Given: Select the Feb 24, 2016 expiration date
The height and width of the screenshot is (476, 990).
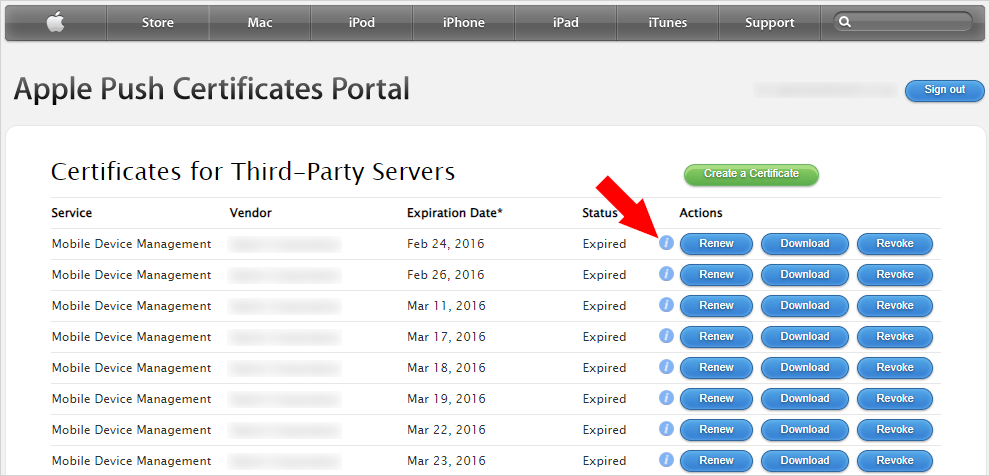Looking at the screenshot, I should [446, 244].
